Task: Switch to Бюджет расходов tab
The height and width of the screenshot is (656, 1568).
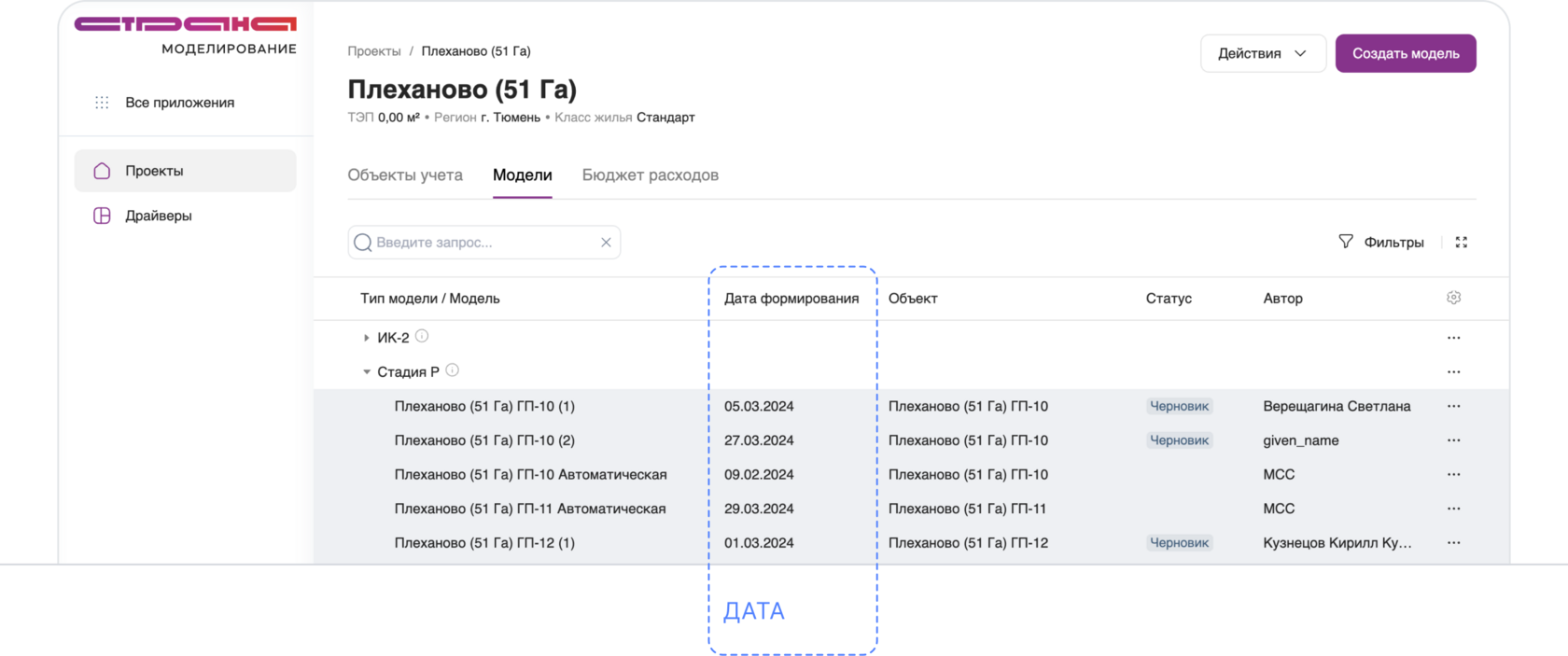Action: pos(650,175)
